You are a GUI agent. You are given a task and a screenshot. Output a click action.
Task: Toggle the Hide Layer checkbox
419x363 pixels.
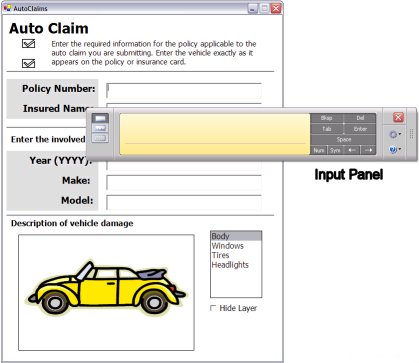(x=213, y=308)
